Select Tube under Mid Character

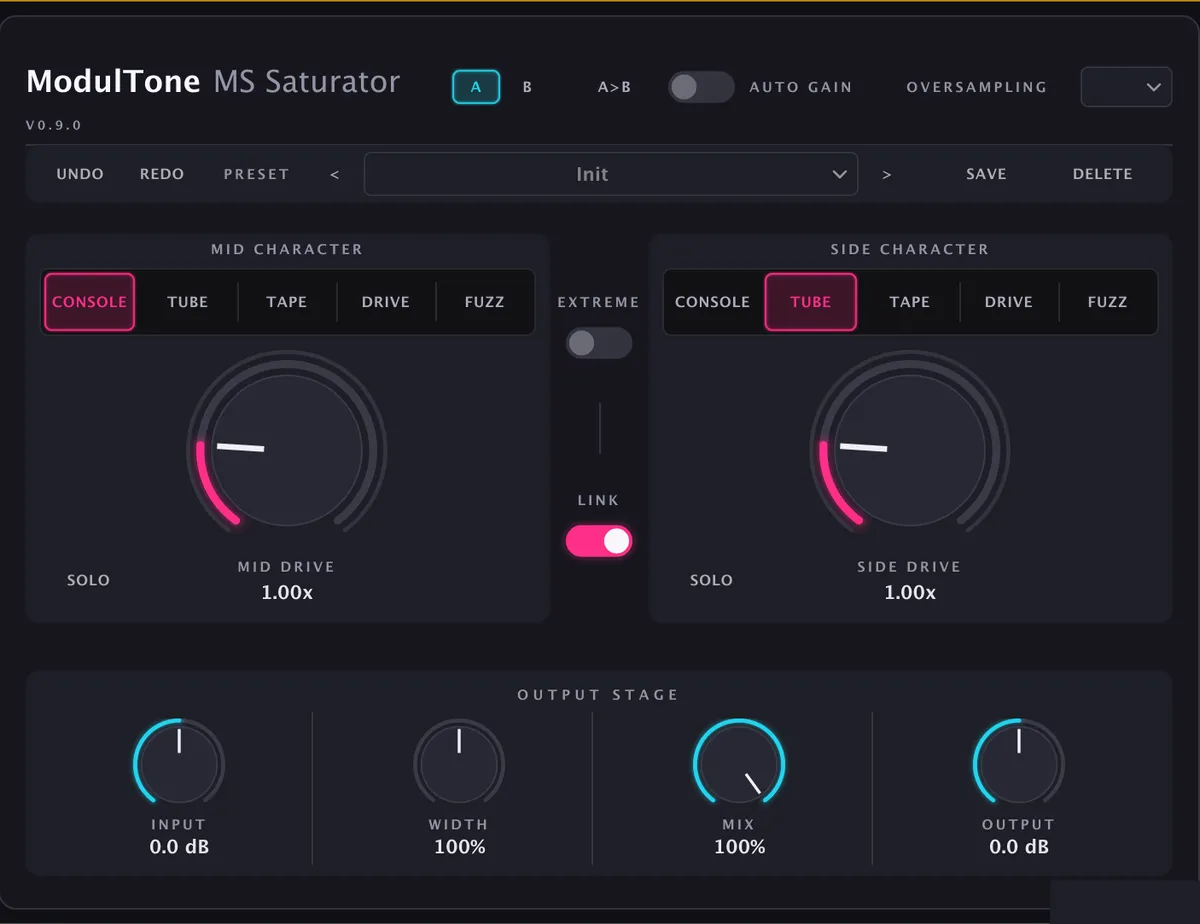pyautogui.click(x=188, y=302)
